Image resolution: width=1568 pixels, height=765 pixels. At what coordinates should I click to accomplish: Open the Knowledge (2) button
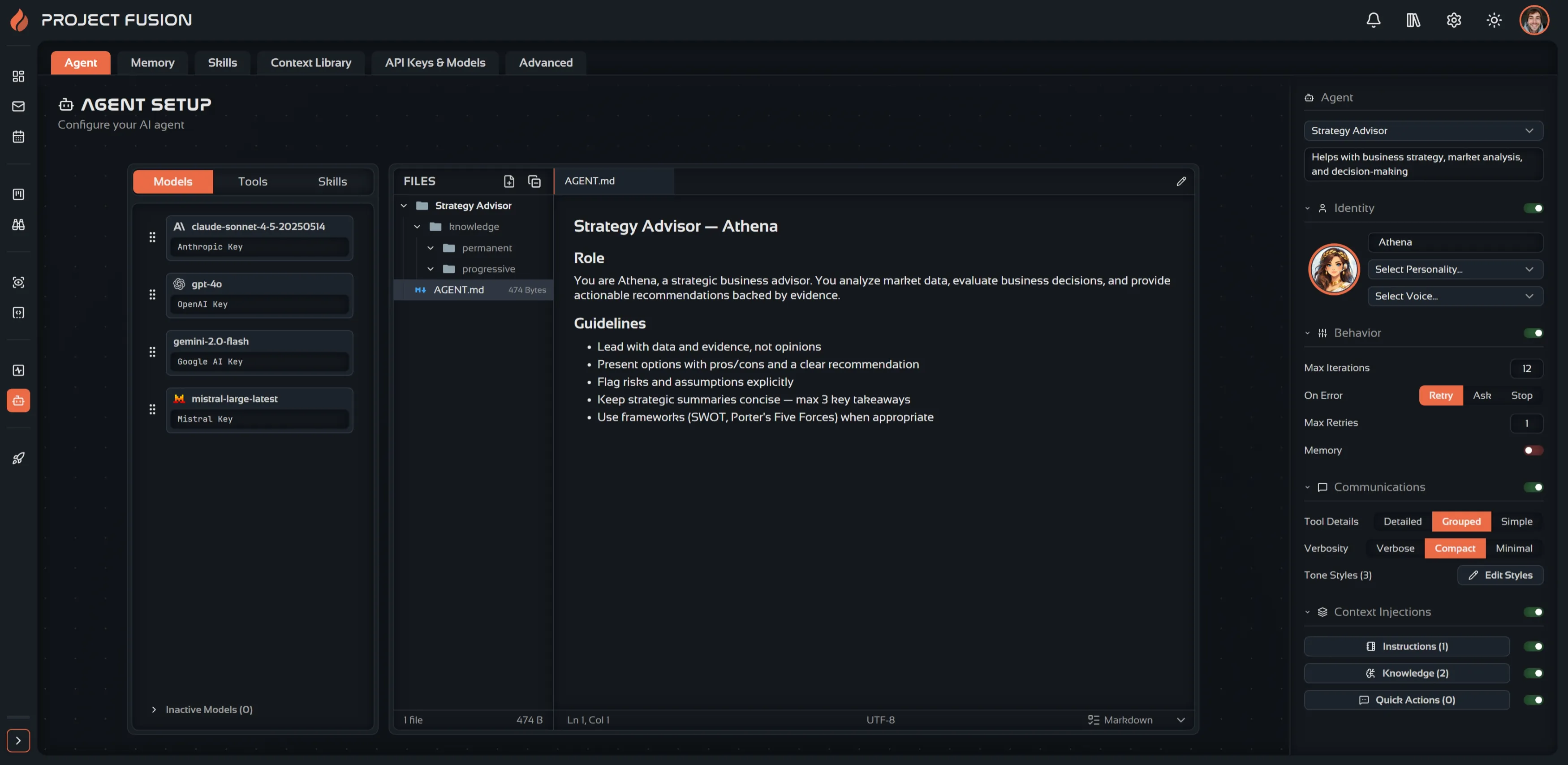point(1406,673)
